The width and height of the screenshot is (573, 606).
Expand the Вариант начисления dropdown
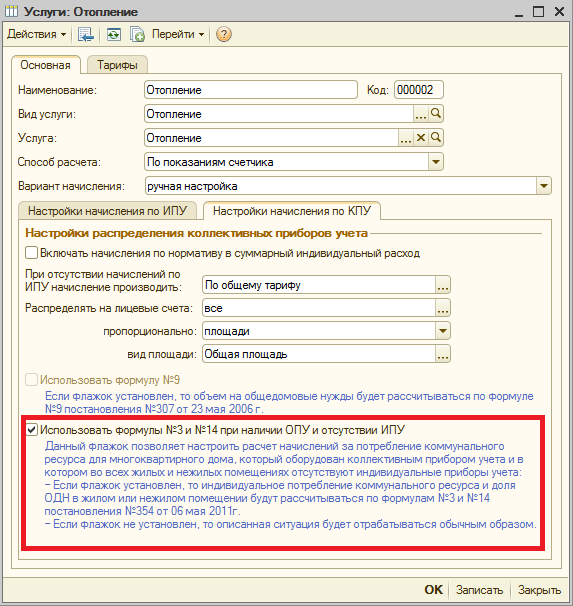(x=544, y=186)
